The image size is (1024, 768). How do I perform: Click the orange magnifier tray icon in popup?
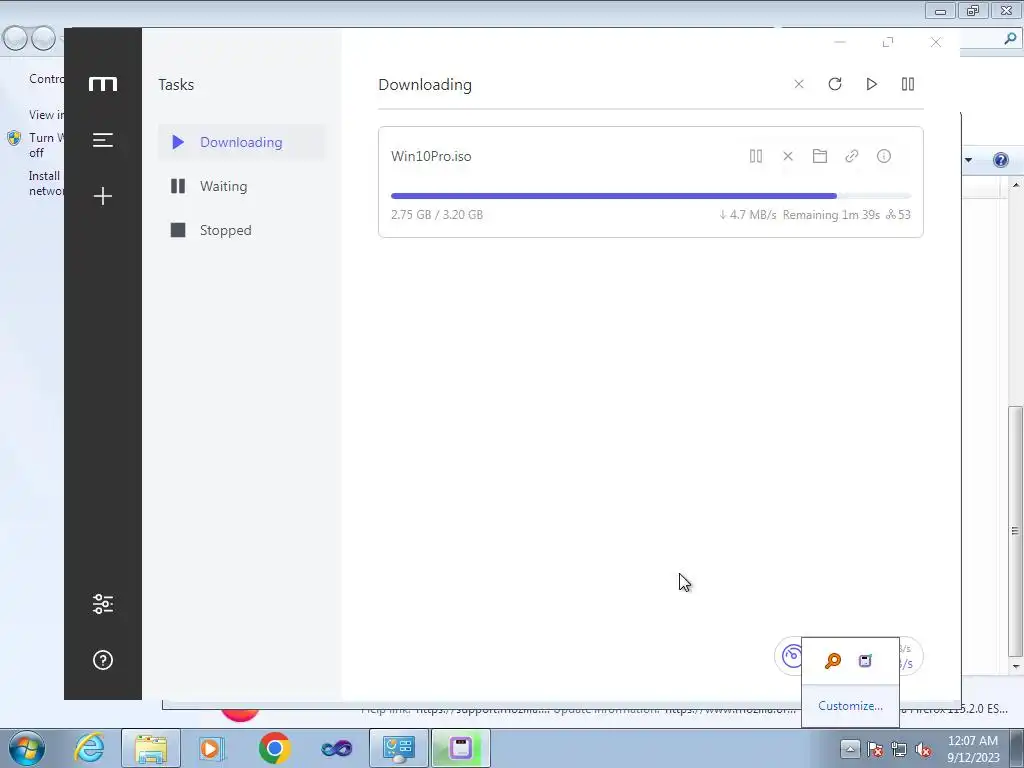(833, 661)
